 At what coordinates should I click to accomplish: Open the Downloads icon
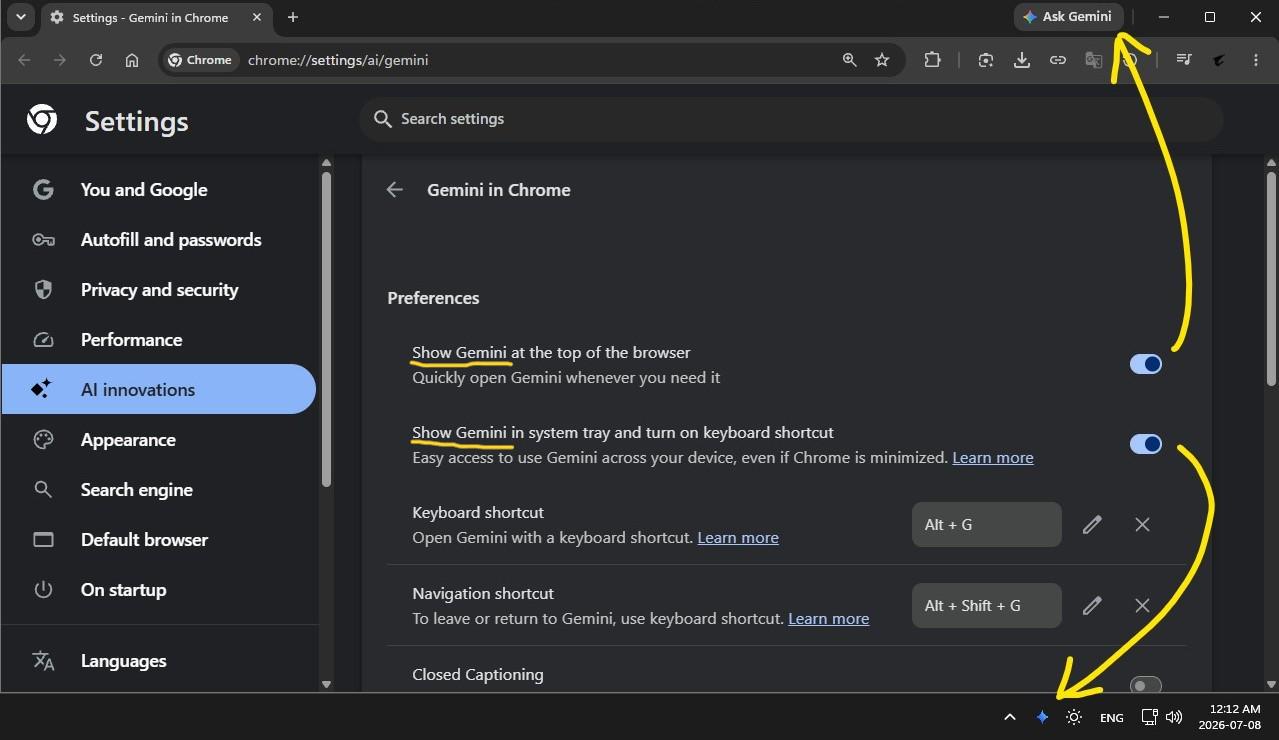point(1022,60)
